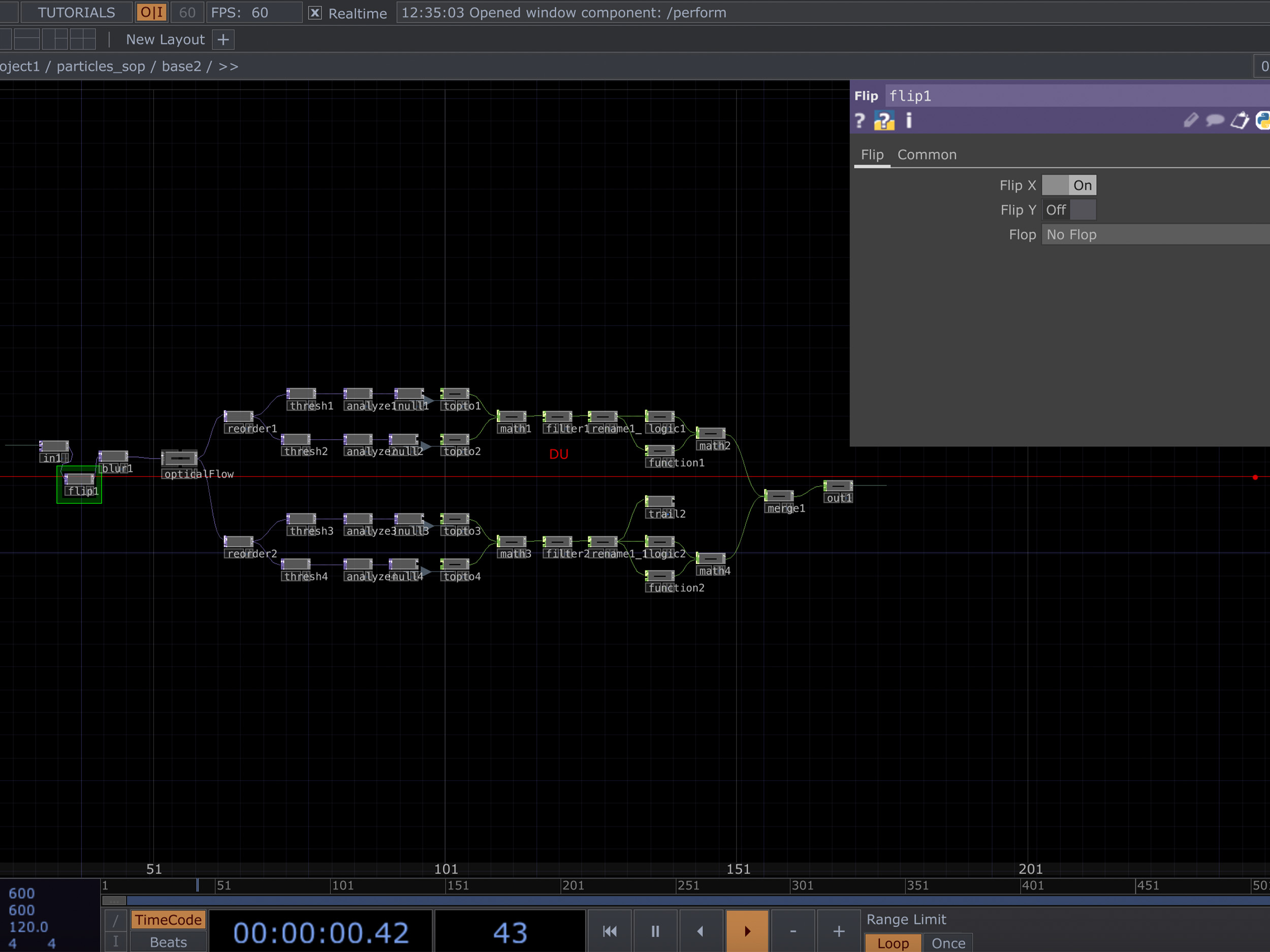Show operator info 'i' icon
This screenshot has height=952, width=1270.
[x=909, y=121]
